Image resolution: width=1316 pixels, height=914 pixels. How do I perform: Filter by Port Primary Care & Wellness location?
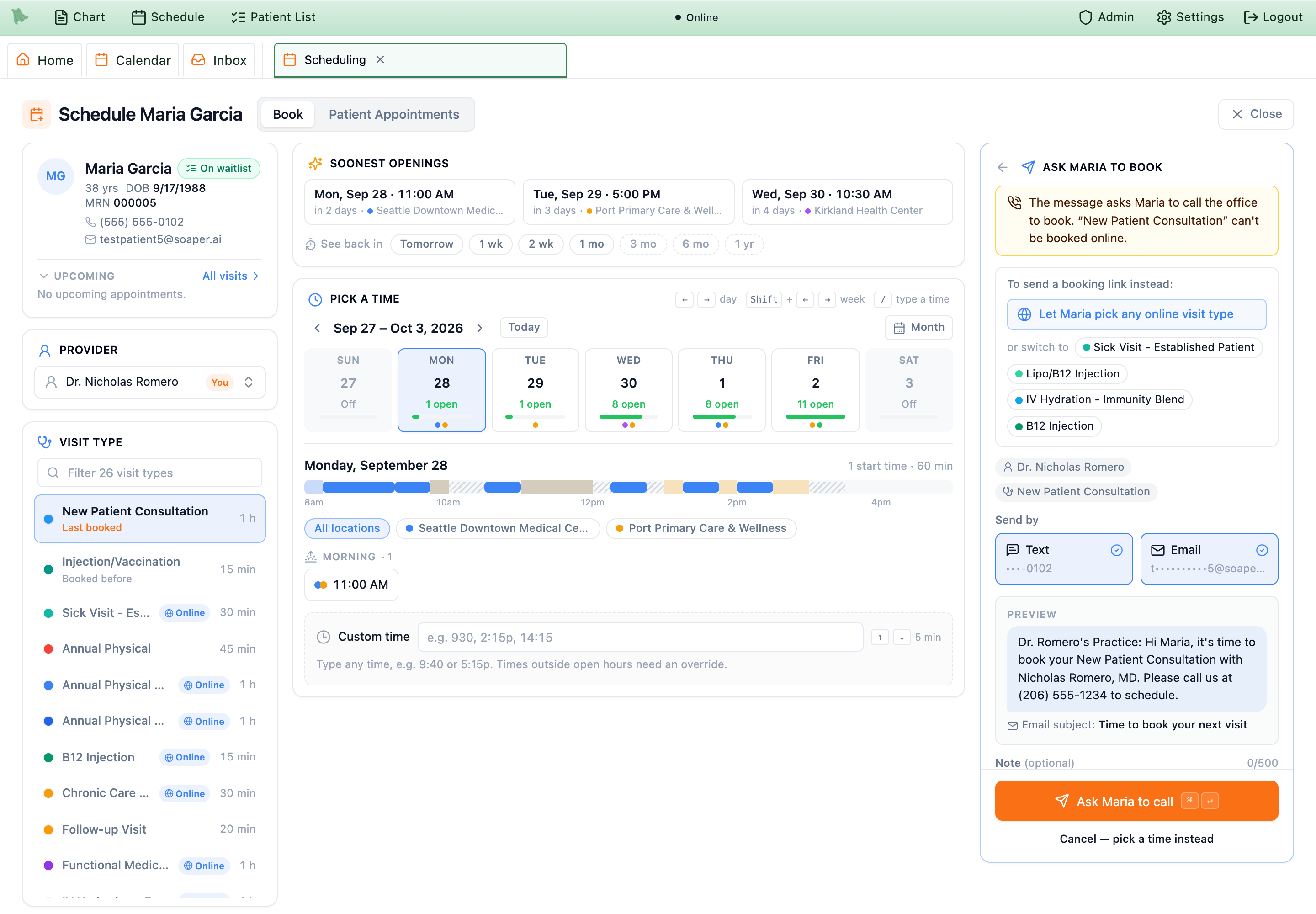pos(701,529)
